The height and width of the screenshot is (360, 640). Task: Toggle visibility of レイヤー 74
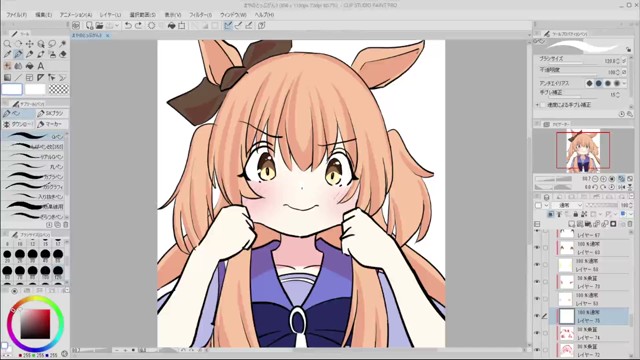coord(537,333)
